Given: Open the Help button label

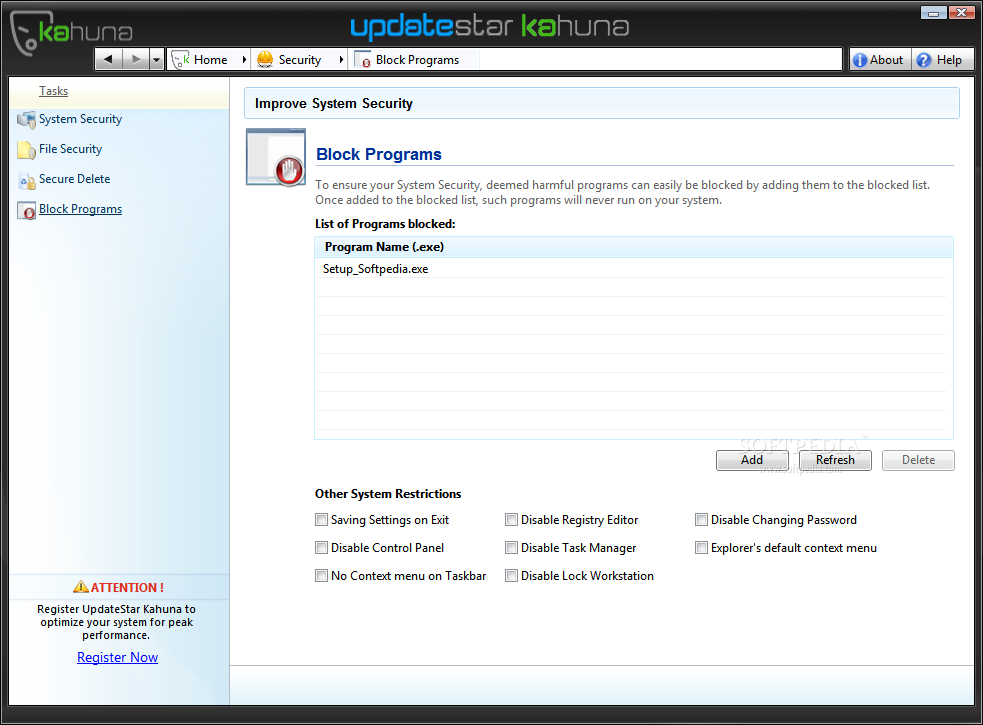Looking at the screenshot, I should click(x=949, y=60).
